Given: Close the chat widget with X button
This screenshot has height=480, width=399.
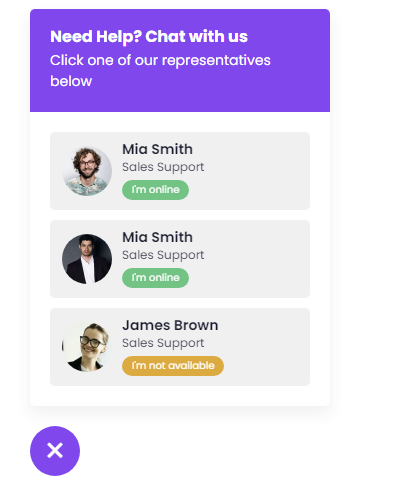Looking at the screenshot, I should click(x=55, y=451).
